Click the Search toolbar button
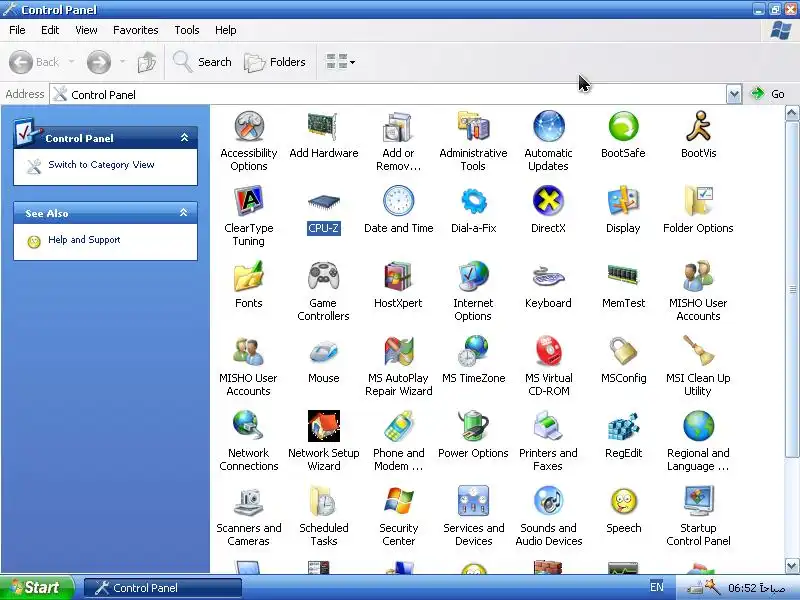800x600 pixels. (x=203, y=62)
